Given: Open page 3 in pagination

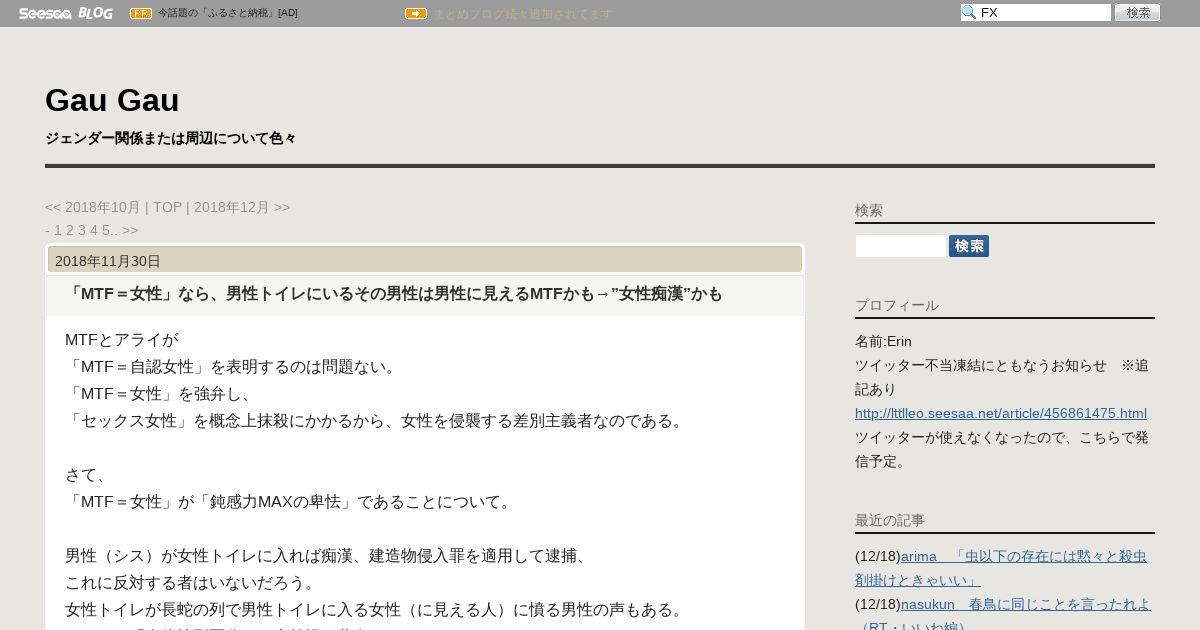Looking at the screenshot, I should coord(82,230).
